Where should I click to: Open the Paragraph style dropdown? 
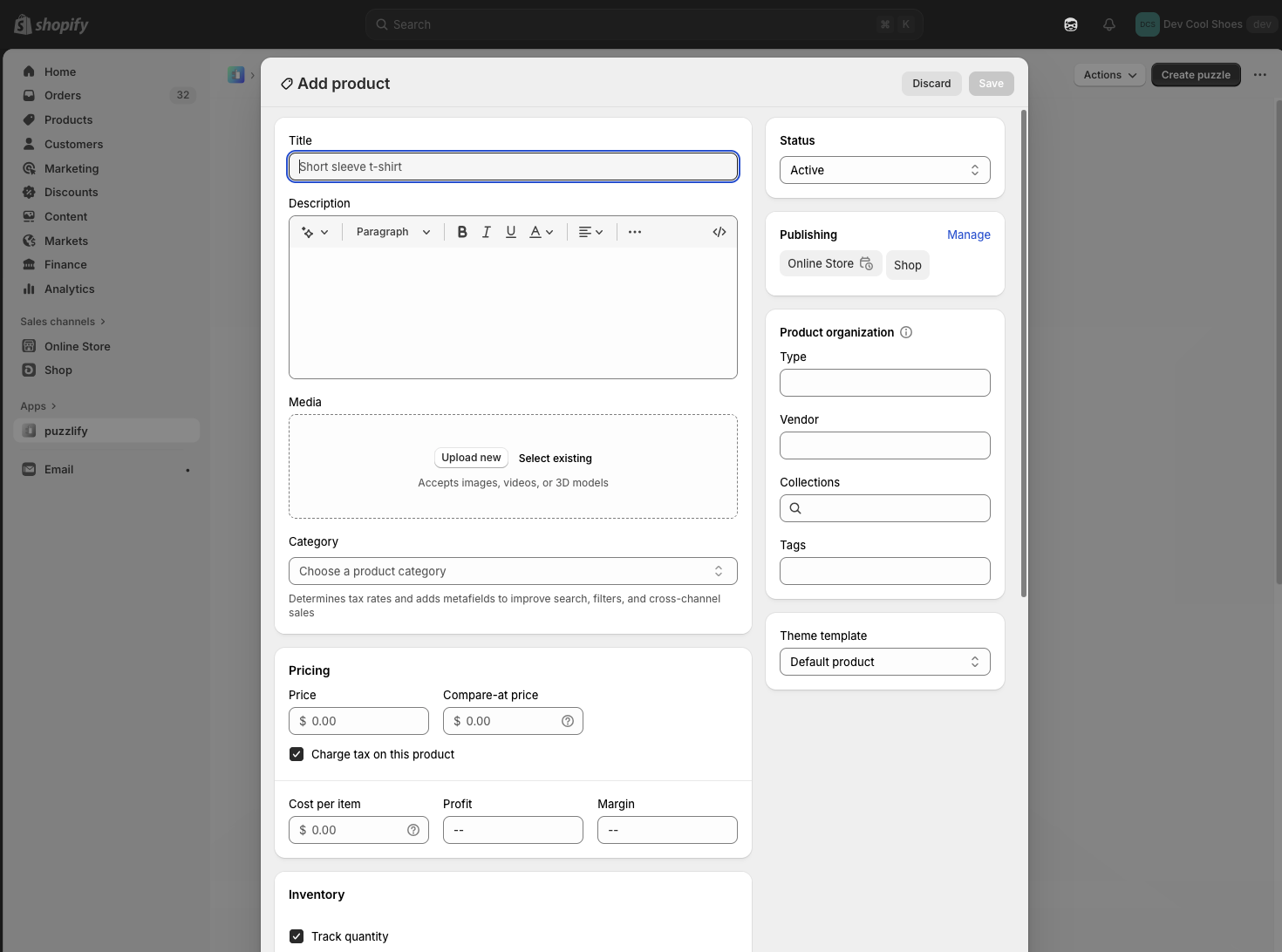tap(393, 232)
